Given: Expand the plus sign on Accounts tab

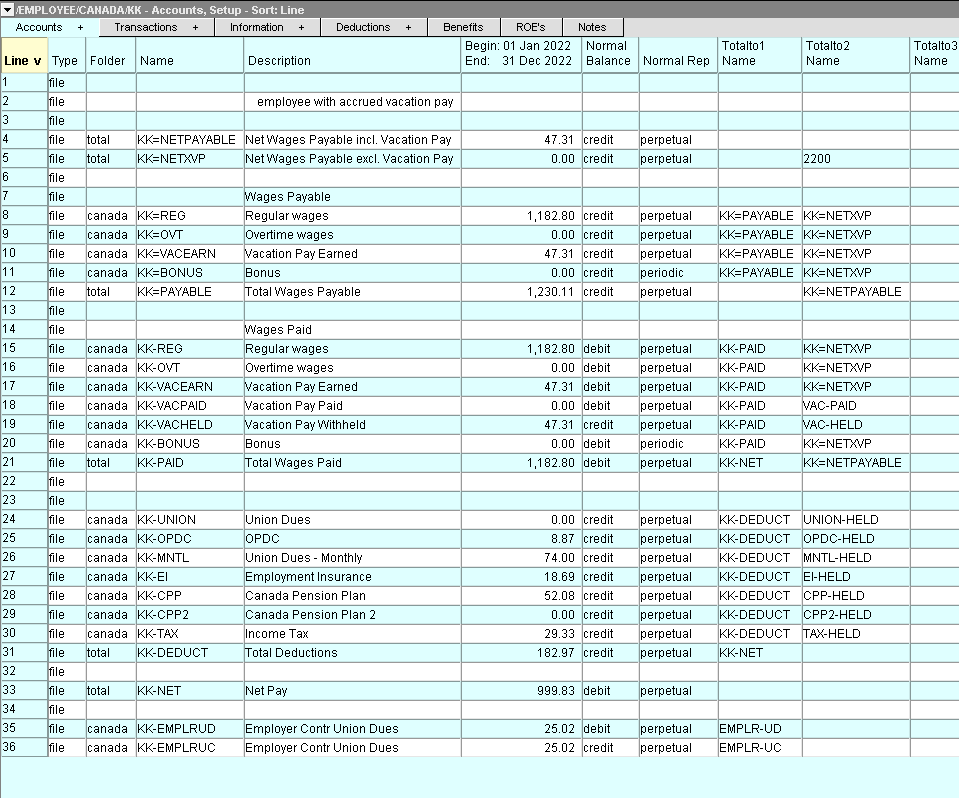Looking at the screenshot, I should (x=81, y=27).
